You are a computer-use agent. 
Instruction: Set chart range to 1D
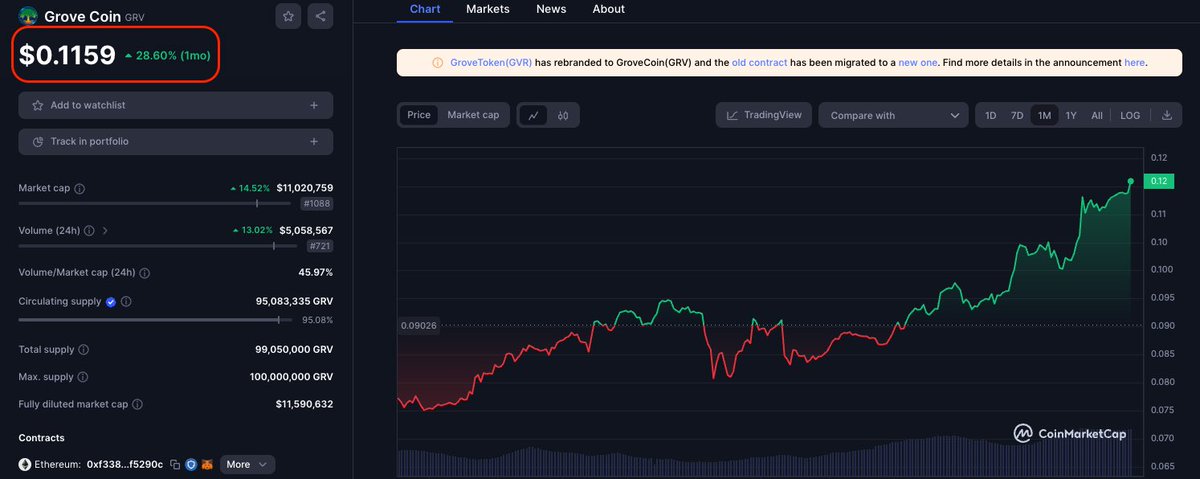tap(991, 116)
